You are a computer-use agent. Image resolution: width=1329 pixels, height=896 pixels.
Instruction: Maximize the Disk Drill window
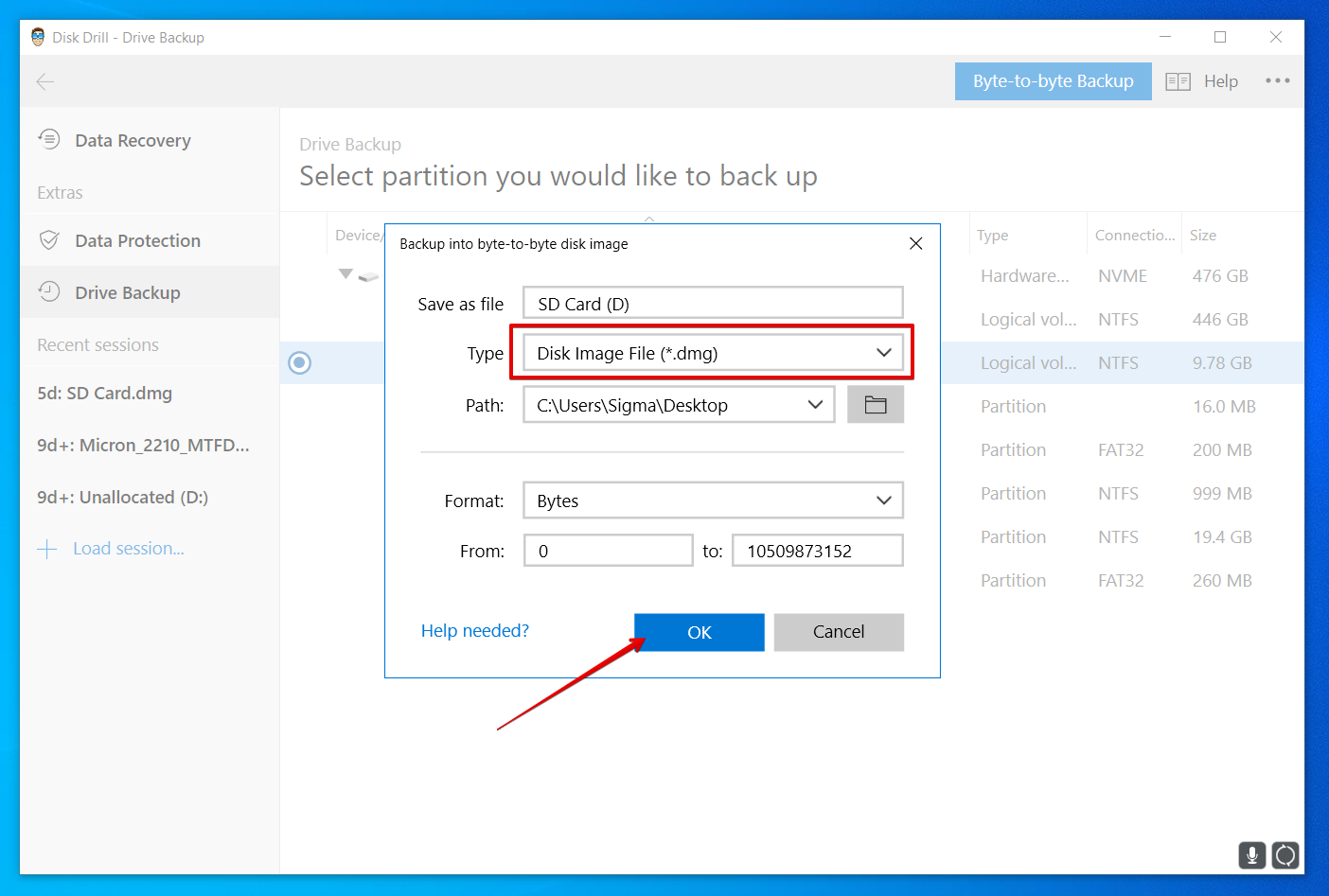1220,37
